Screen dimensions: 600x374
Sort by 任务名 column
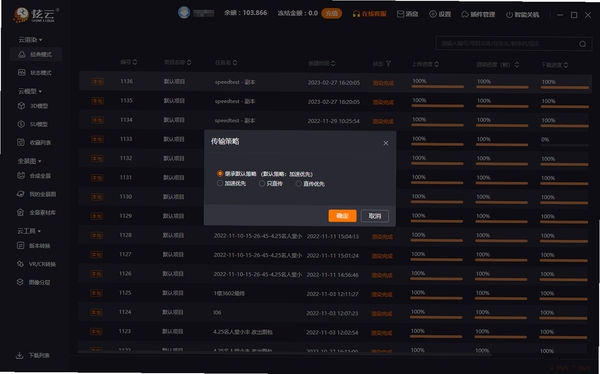(x=235, y=62)
